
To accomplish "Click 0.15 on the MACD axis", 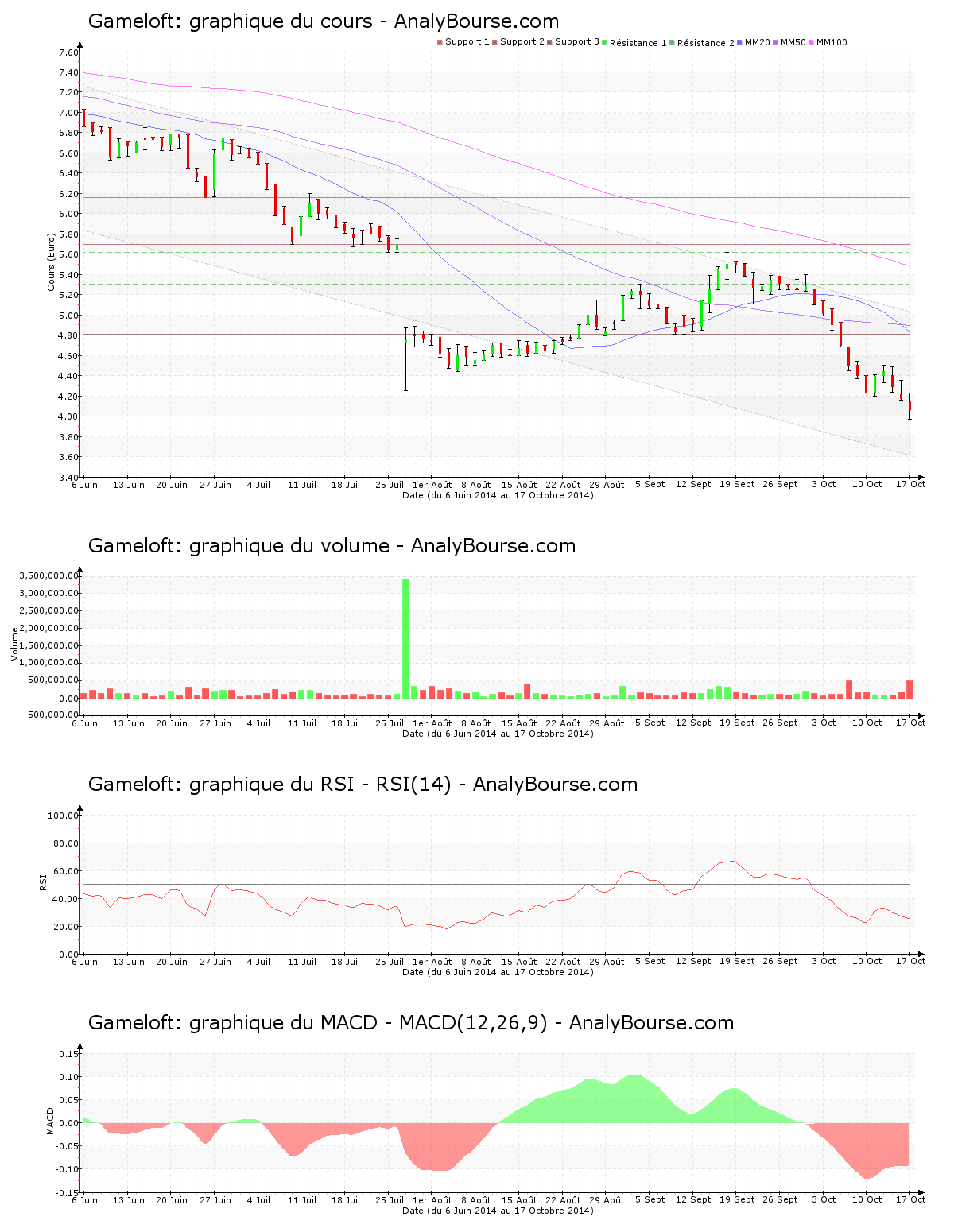I will pos(68,1054).
